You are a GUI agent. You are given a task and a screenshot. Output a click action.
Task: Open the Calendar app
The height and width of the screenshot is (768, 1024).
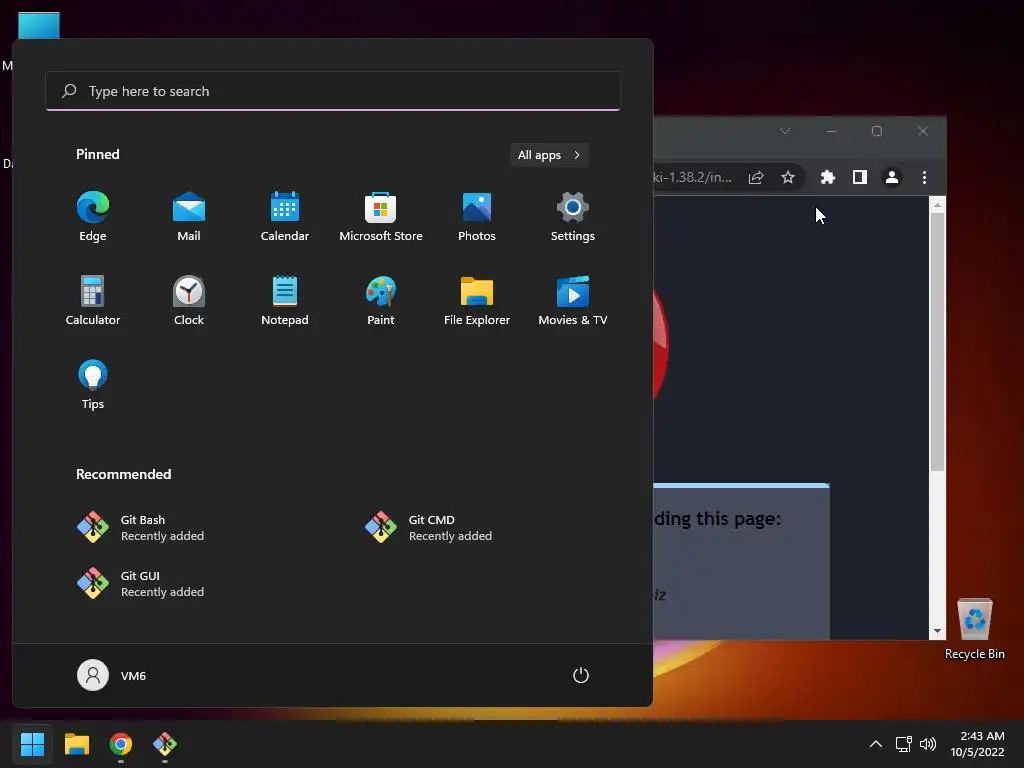coord(285,217)
